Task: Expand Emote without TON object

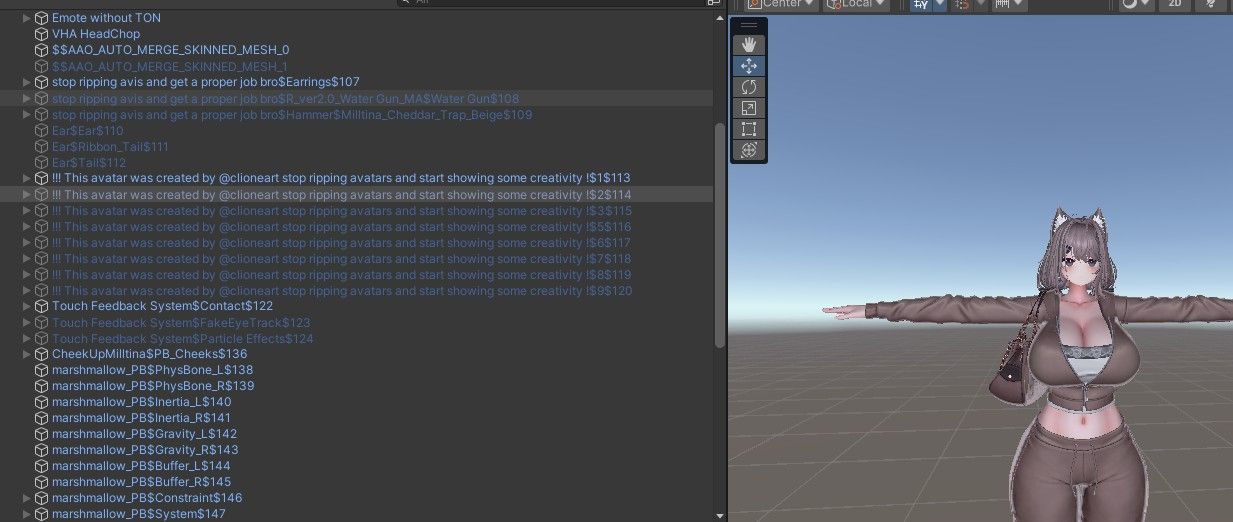Action: 27,18
